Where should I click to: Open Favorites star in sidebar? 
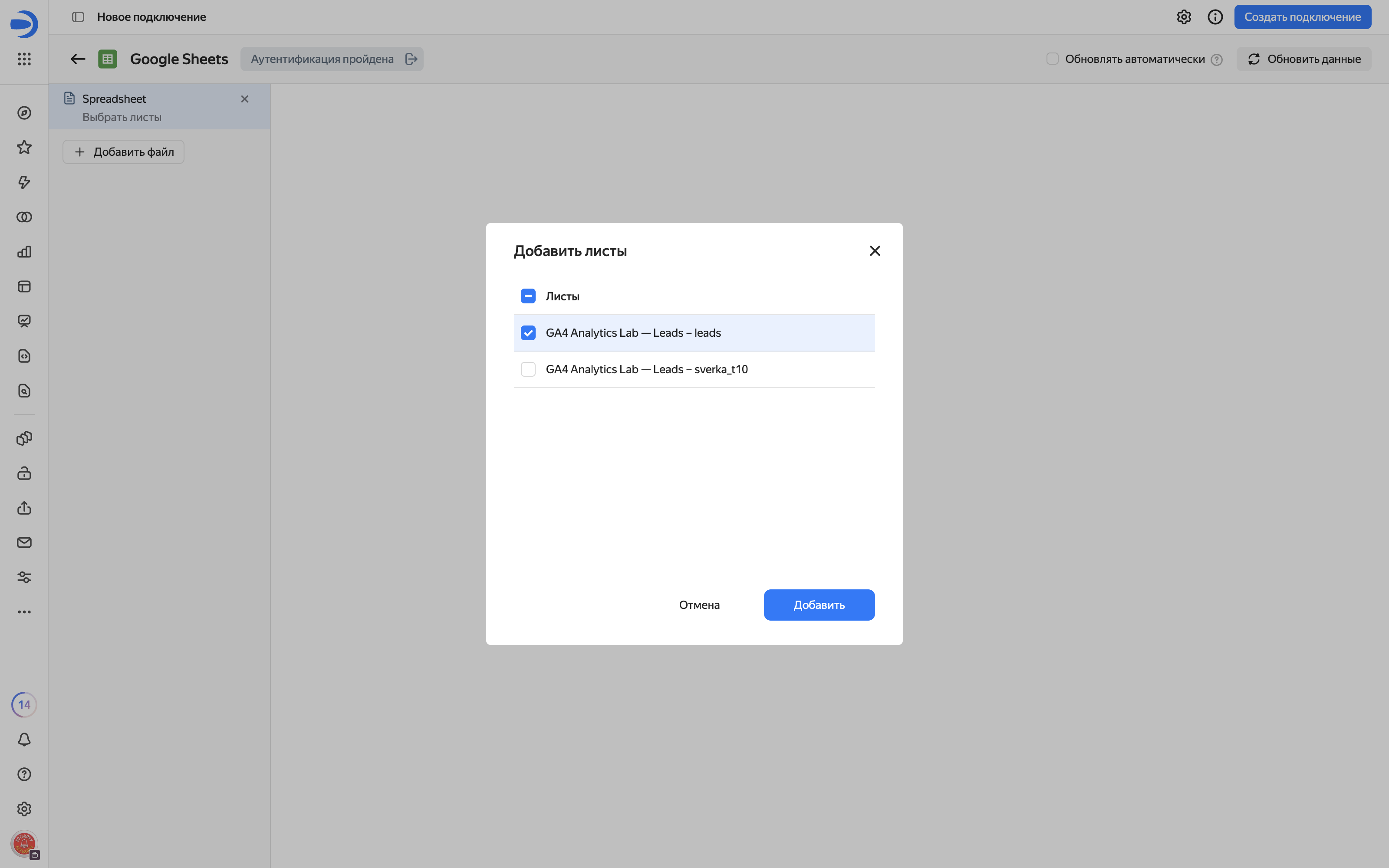24,148
